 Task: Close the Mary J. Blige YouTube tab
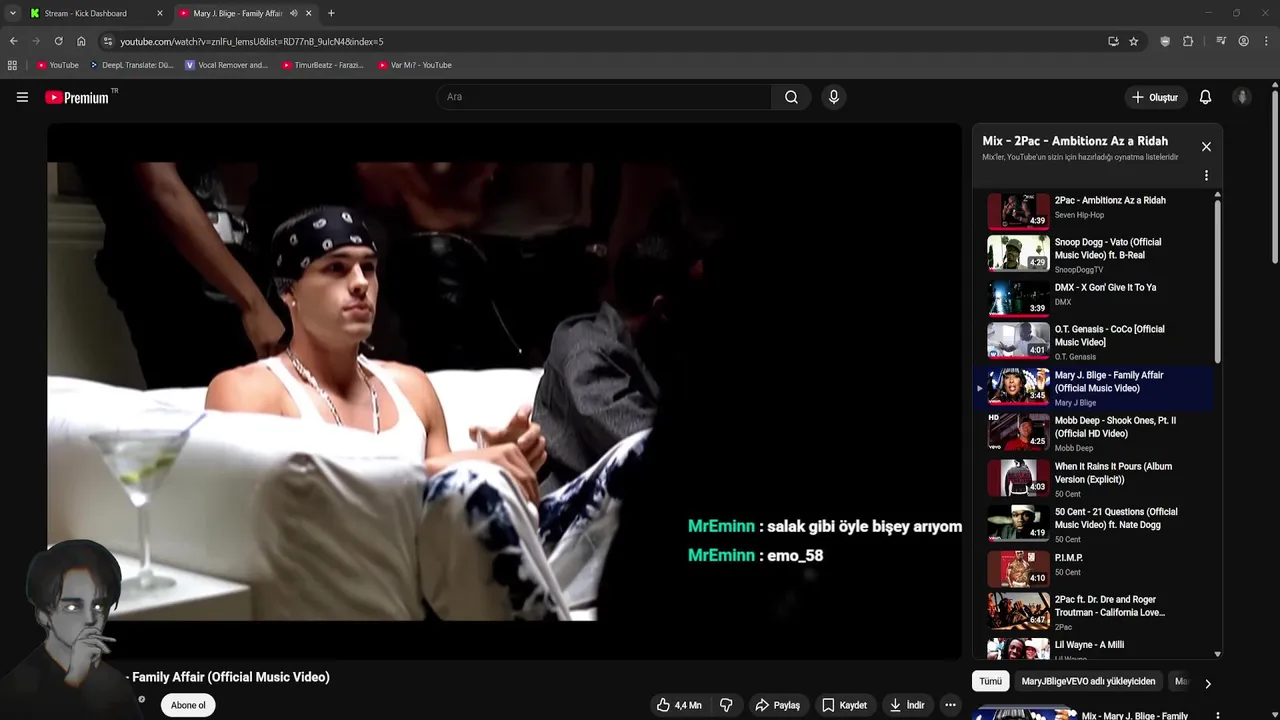(x=308, y=13)
